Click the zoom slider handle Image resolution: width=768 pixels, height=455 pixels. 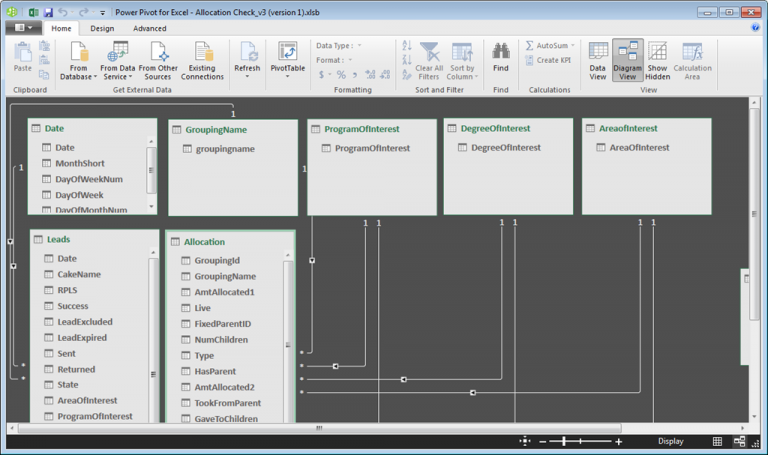565,441
